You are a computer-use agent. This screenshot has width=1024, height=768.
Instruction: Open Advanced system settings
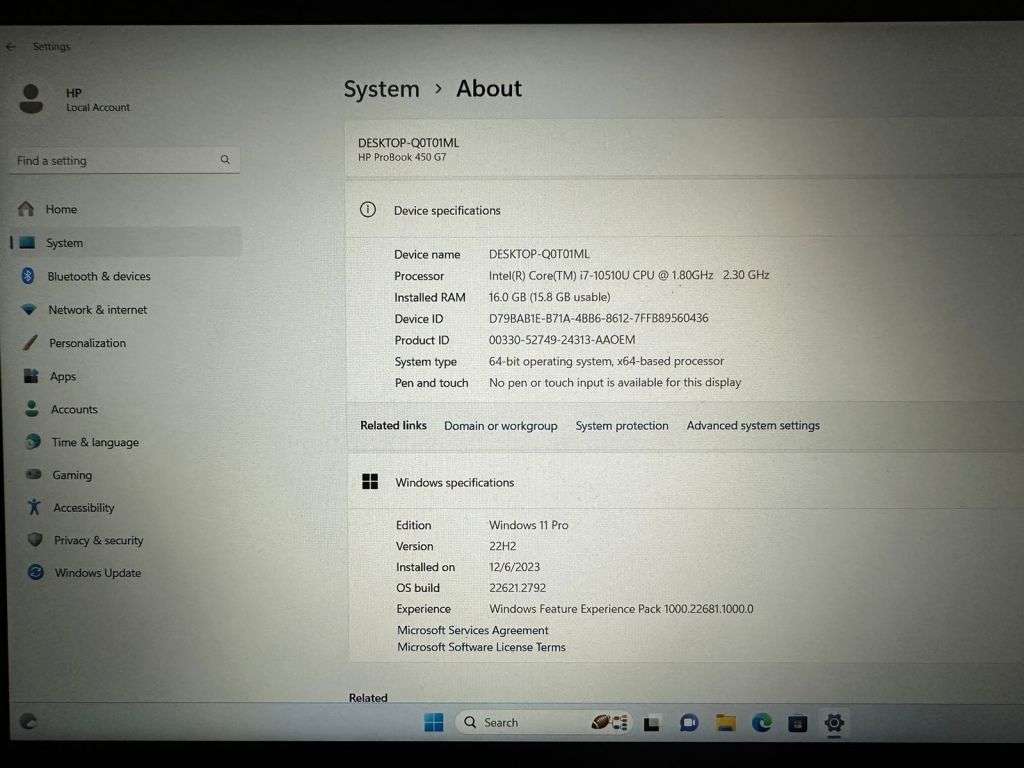coord(752,425)
